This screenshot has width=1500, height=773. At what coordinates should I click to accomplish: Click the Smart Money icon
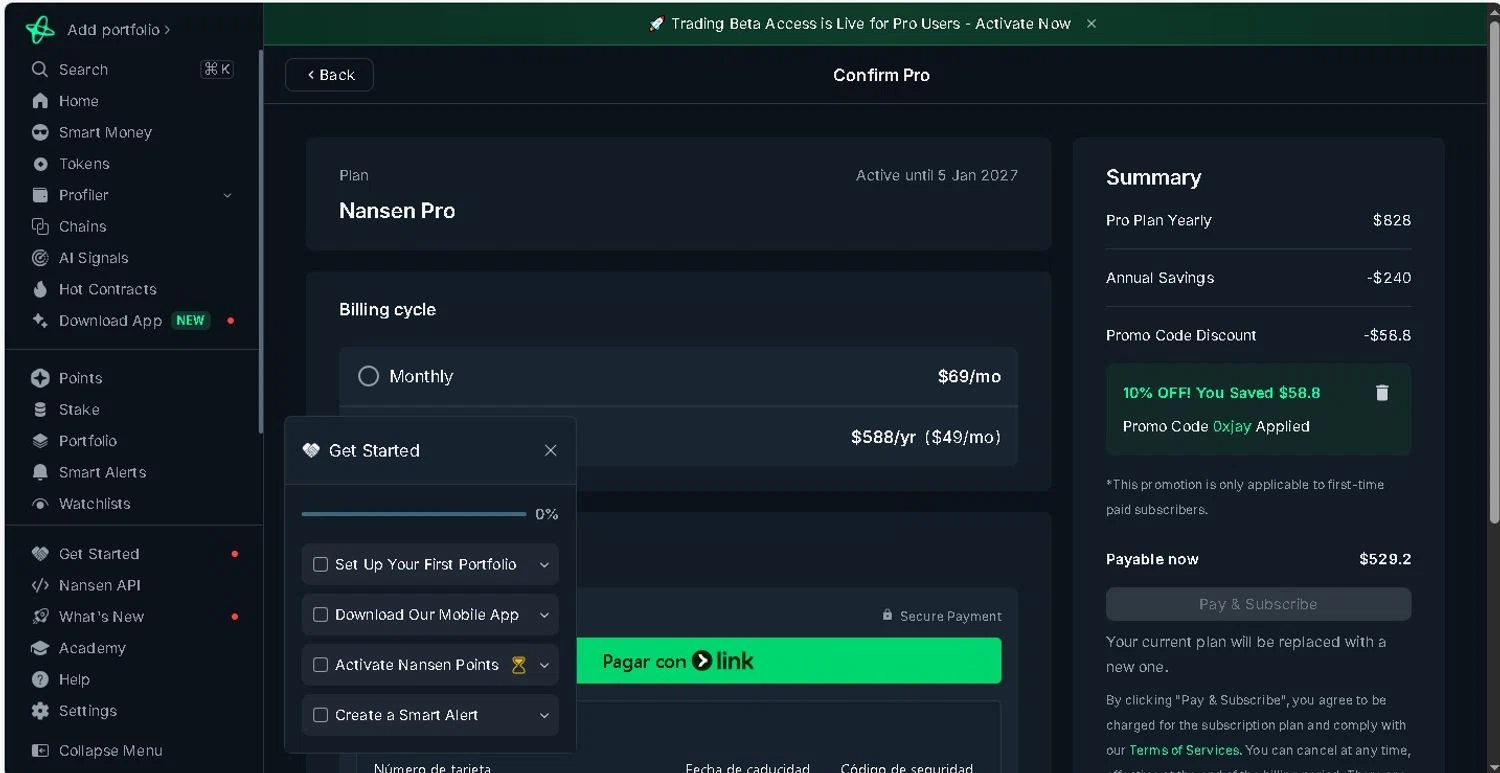coord(40,132)
